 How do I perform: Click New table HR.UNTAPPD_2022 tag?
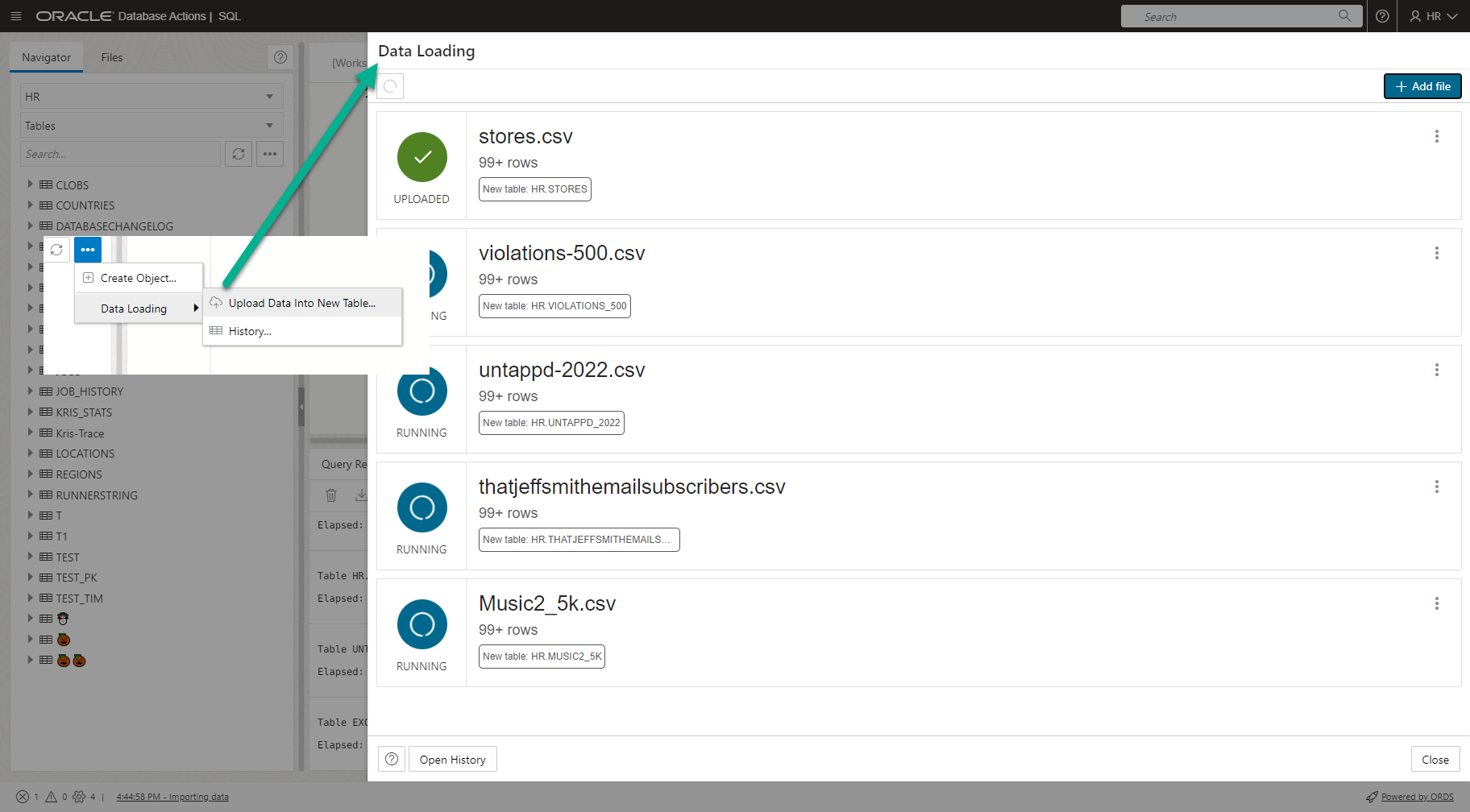click(551, 423)
